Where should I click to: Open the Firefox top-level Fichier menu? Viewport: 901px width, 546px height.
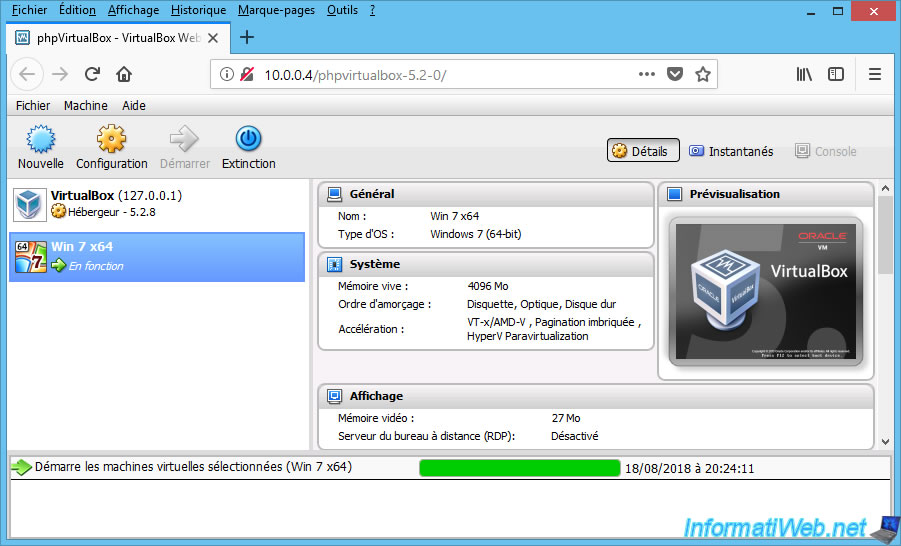click(29, 10)
